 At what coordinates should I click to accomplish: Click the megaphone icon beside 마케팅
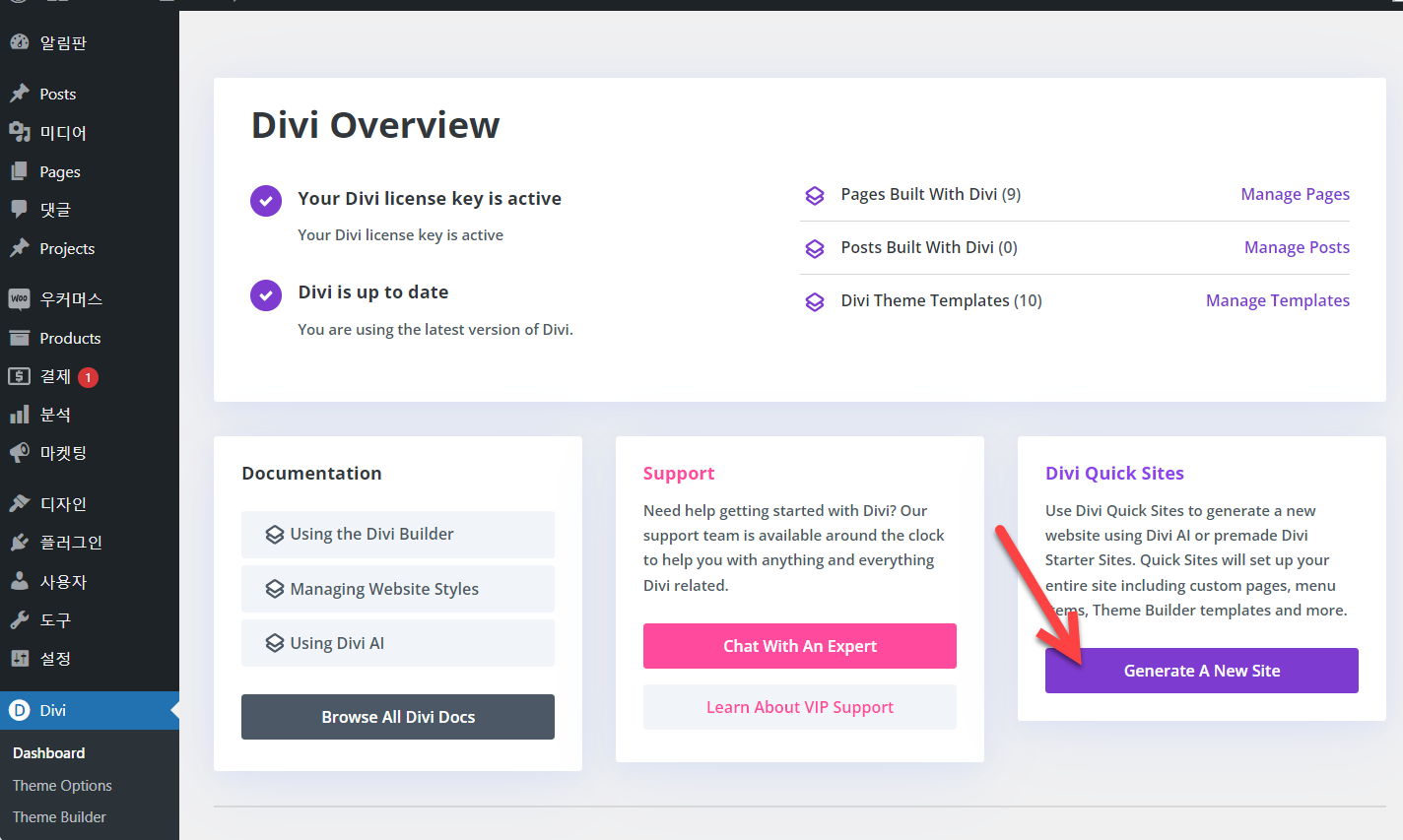click(x=20, y=453)
